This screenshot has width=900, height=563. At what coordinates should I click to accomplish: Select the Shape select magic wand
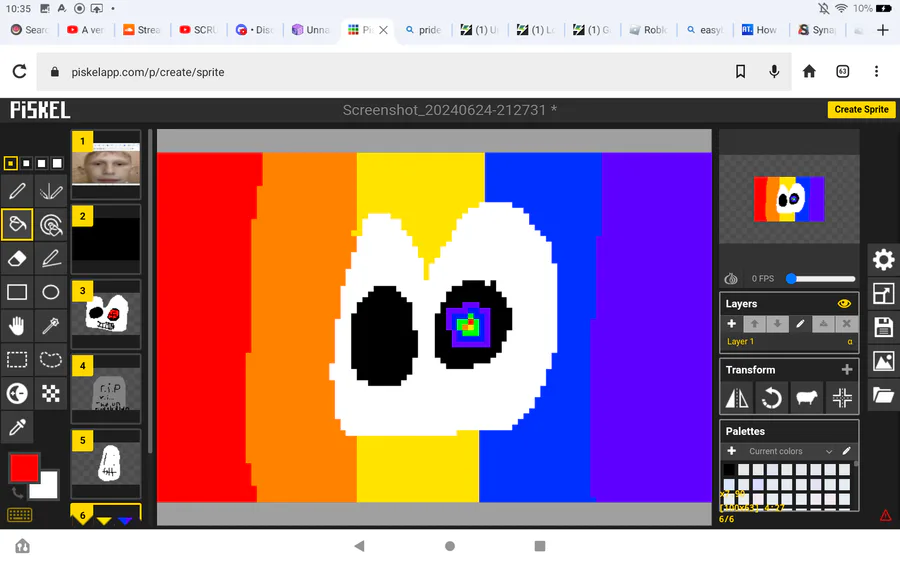pos(51,326)
